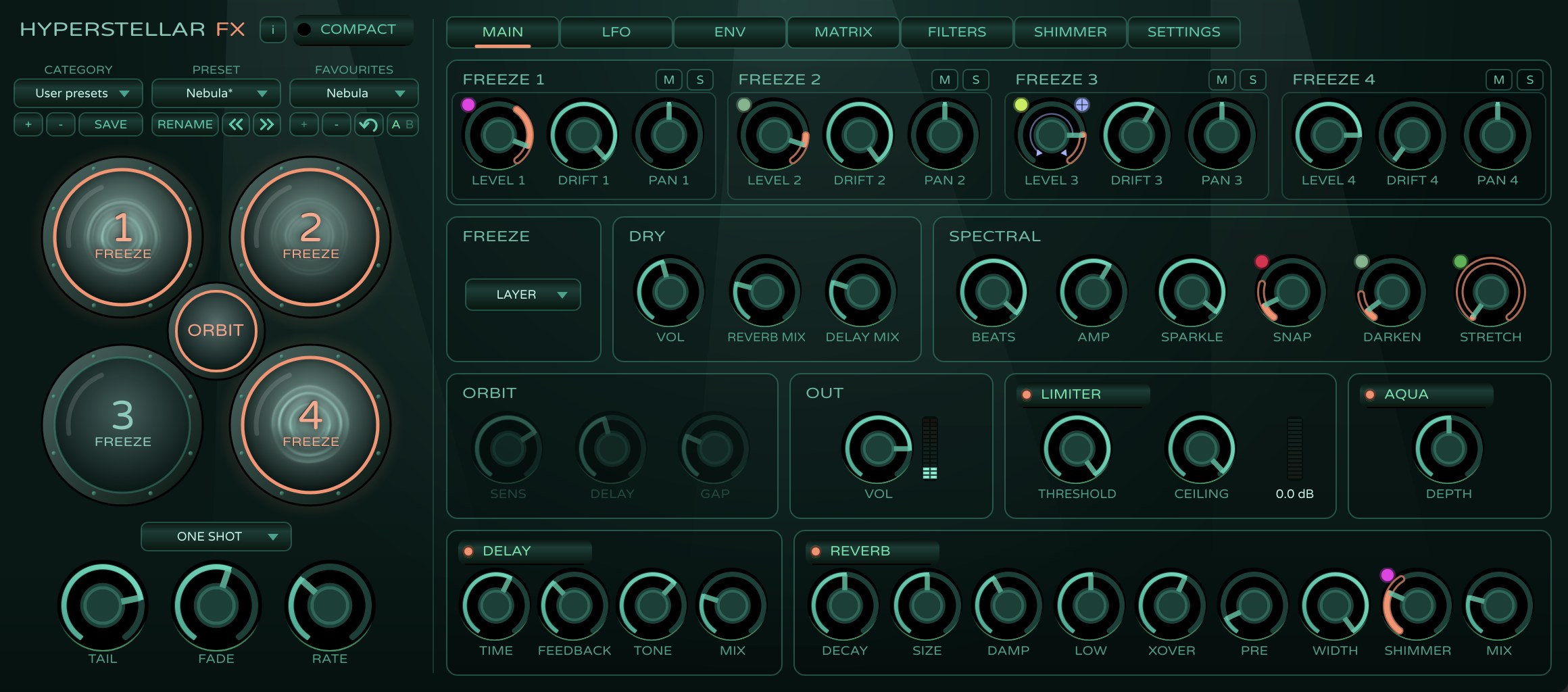Click the undo arrow icon in favourites

[x=368, y=124]
